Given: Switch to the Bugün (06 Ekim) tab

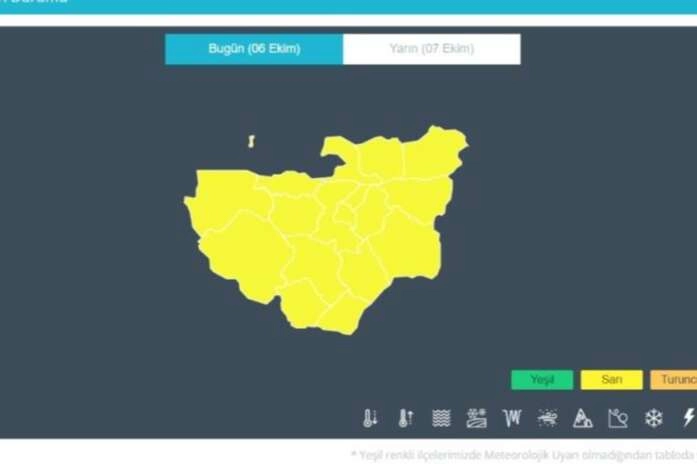Looking at the screenshot, I should click(254, 49).
